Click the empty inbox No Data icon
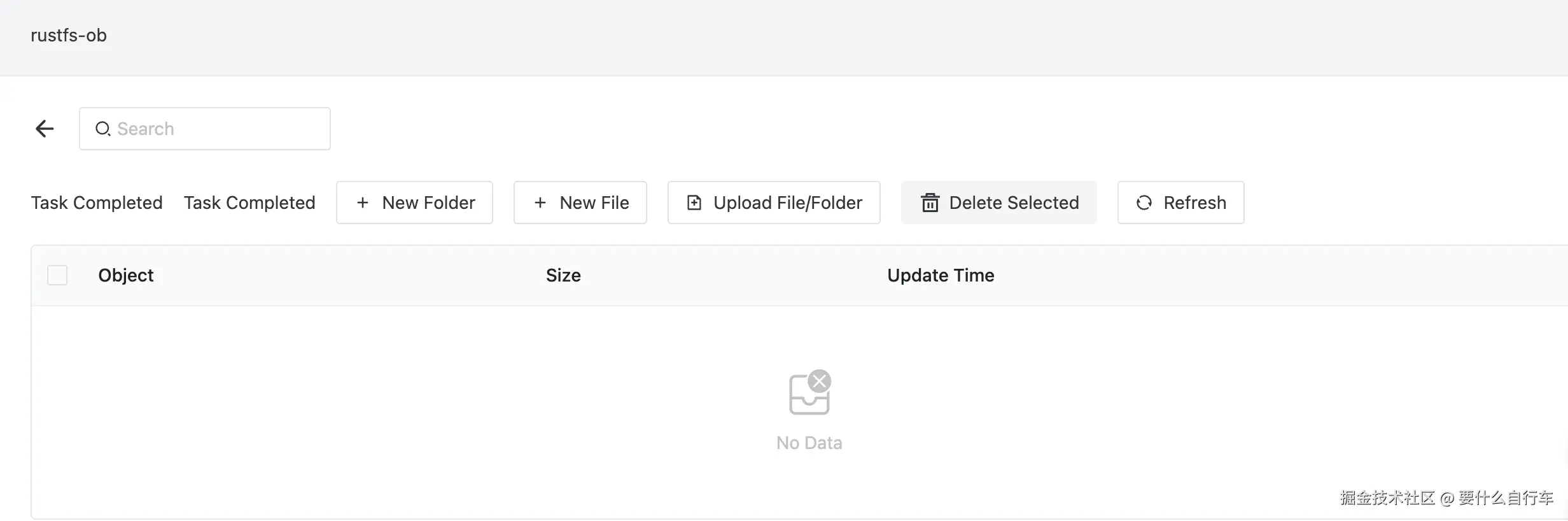 pyautogui.click(x=809, y=393)
